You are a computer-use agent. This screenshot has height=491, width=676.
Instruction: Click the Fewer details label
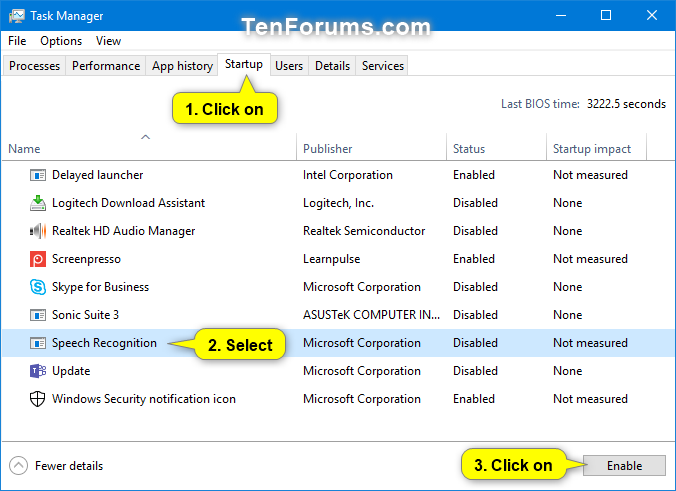69,466
